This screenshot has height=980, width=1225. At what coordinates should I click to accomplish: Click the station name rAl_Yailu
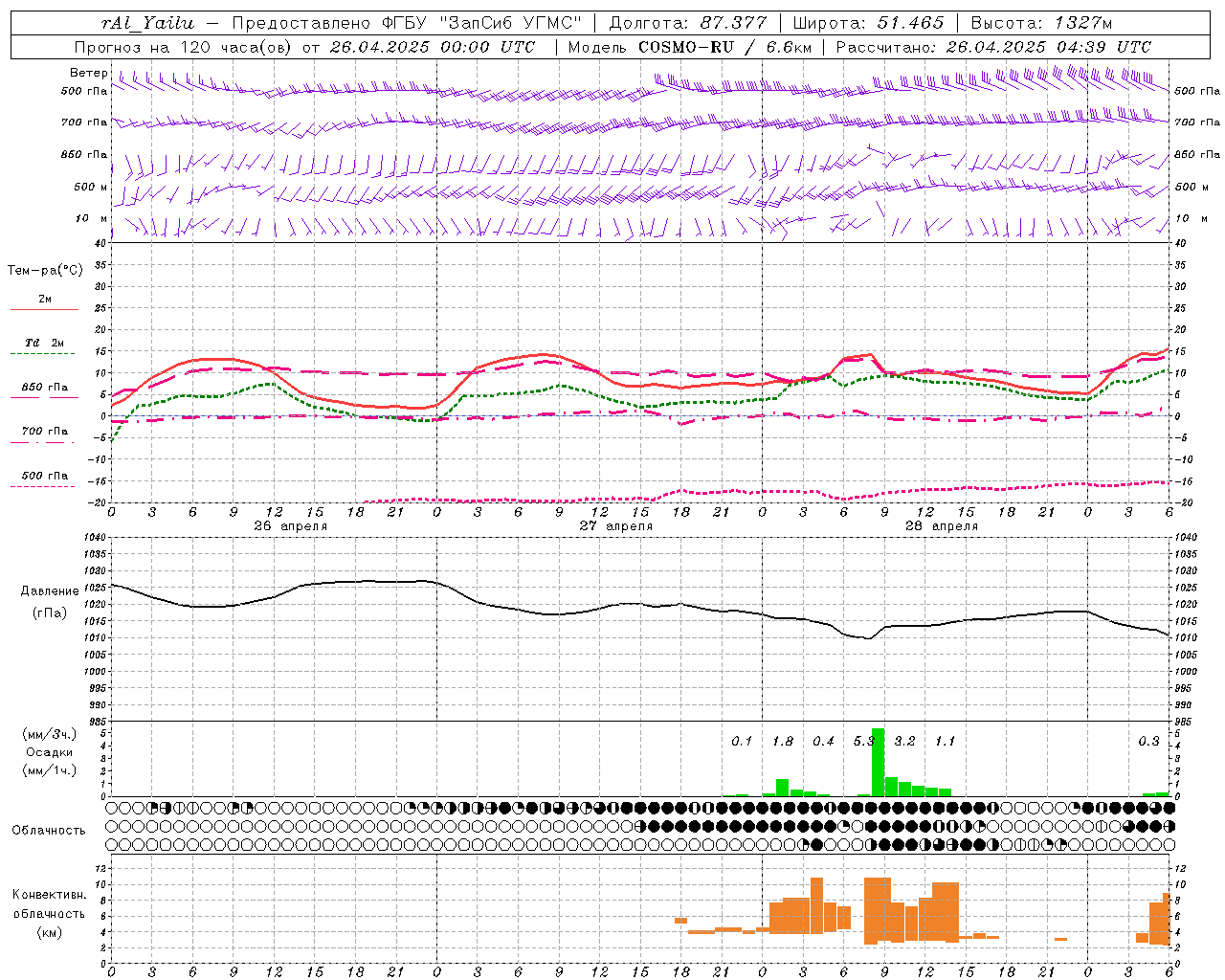tap(147, 23)
